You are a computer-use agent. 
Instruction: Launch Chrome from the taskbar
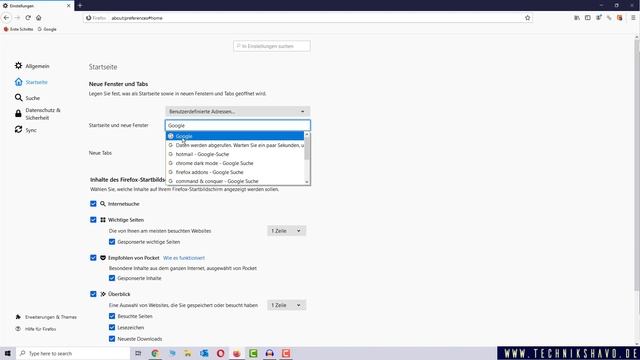(x=155, y=353)
